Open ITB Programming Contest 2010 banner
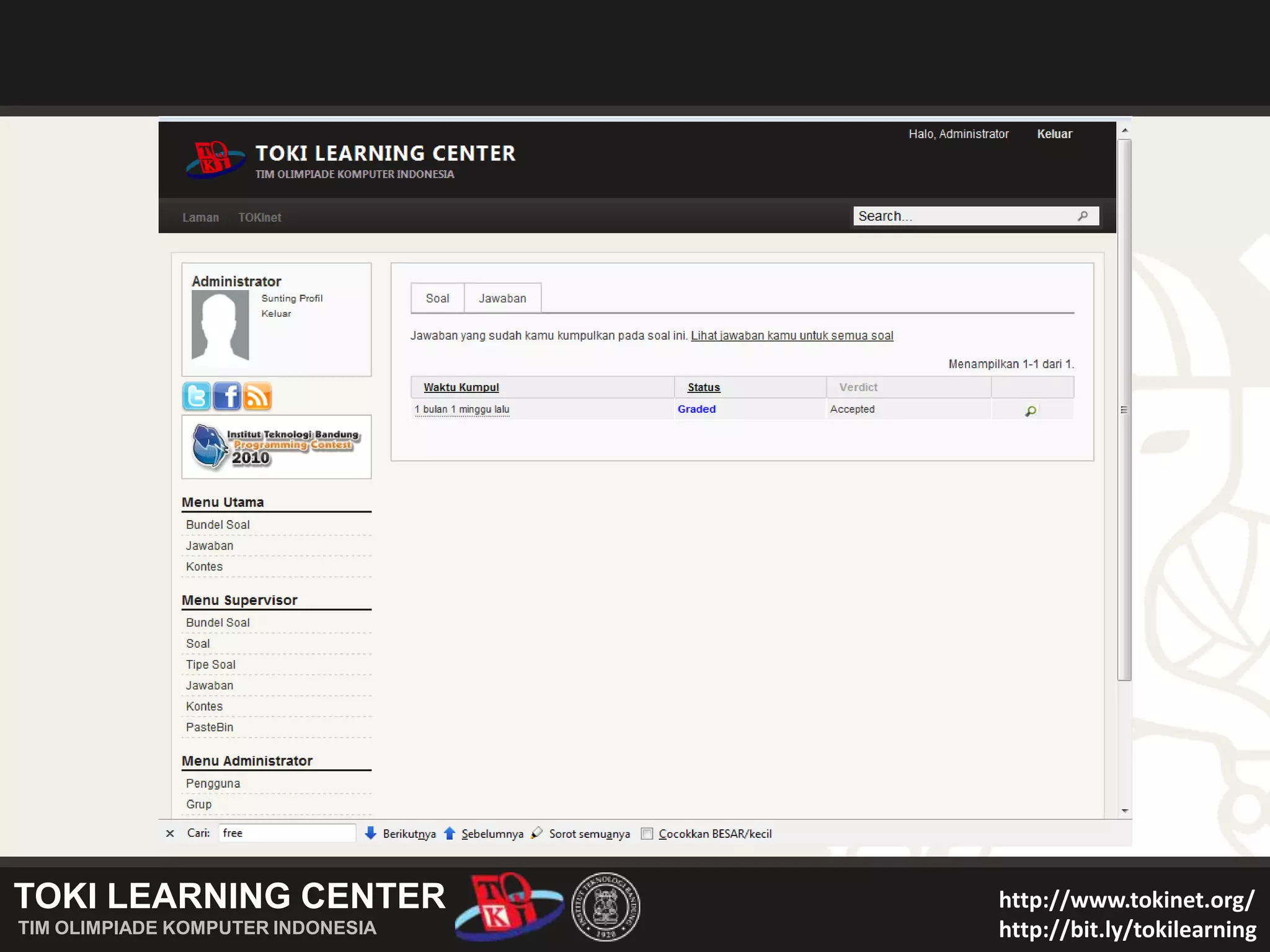 276,446
